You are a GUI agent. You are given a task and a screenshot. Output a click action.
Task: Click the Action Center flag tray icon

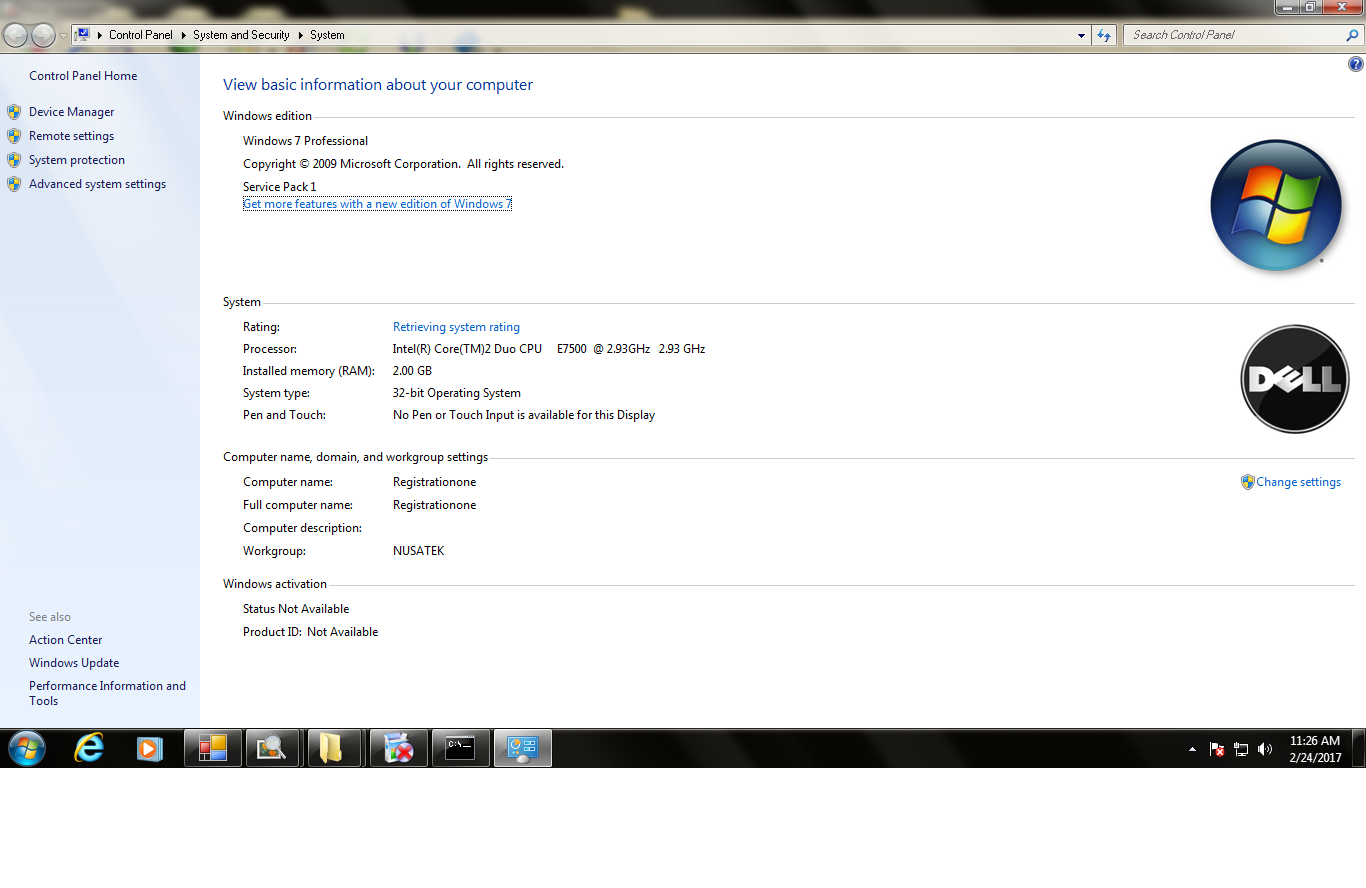pos(1217,749)
